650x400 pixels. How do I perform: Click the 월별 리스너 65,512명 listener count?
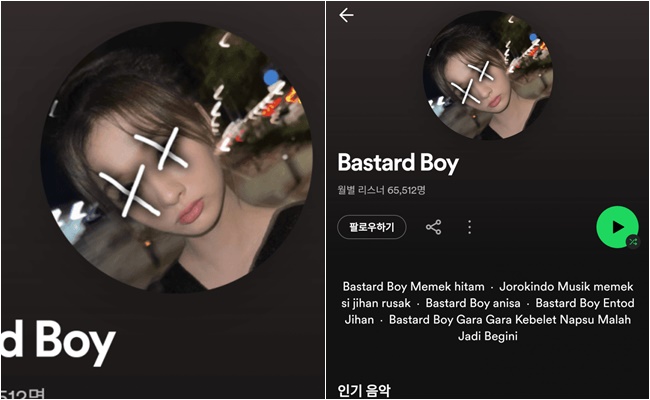[381, 190]
